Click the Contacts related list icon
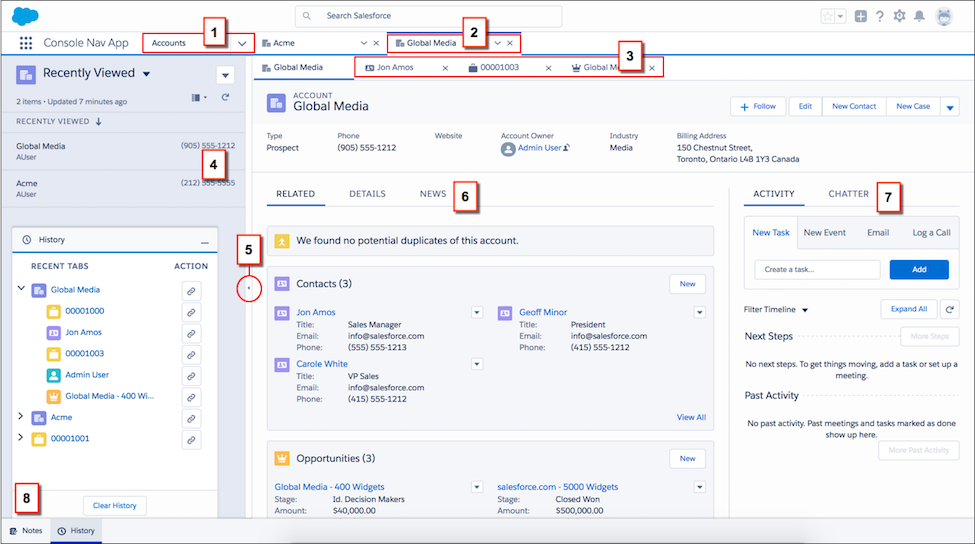975x544 pixels. pos(282,284)
